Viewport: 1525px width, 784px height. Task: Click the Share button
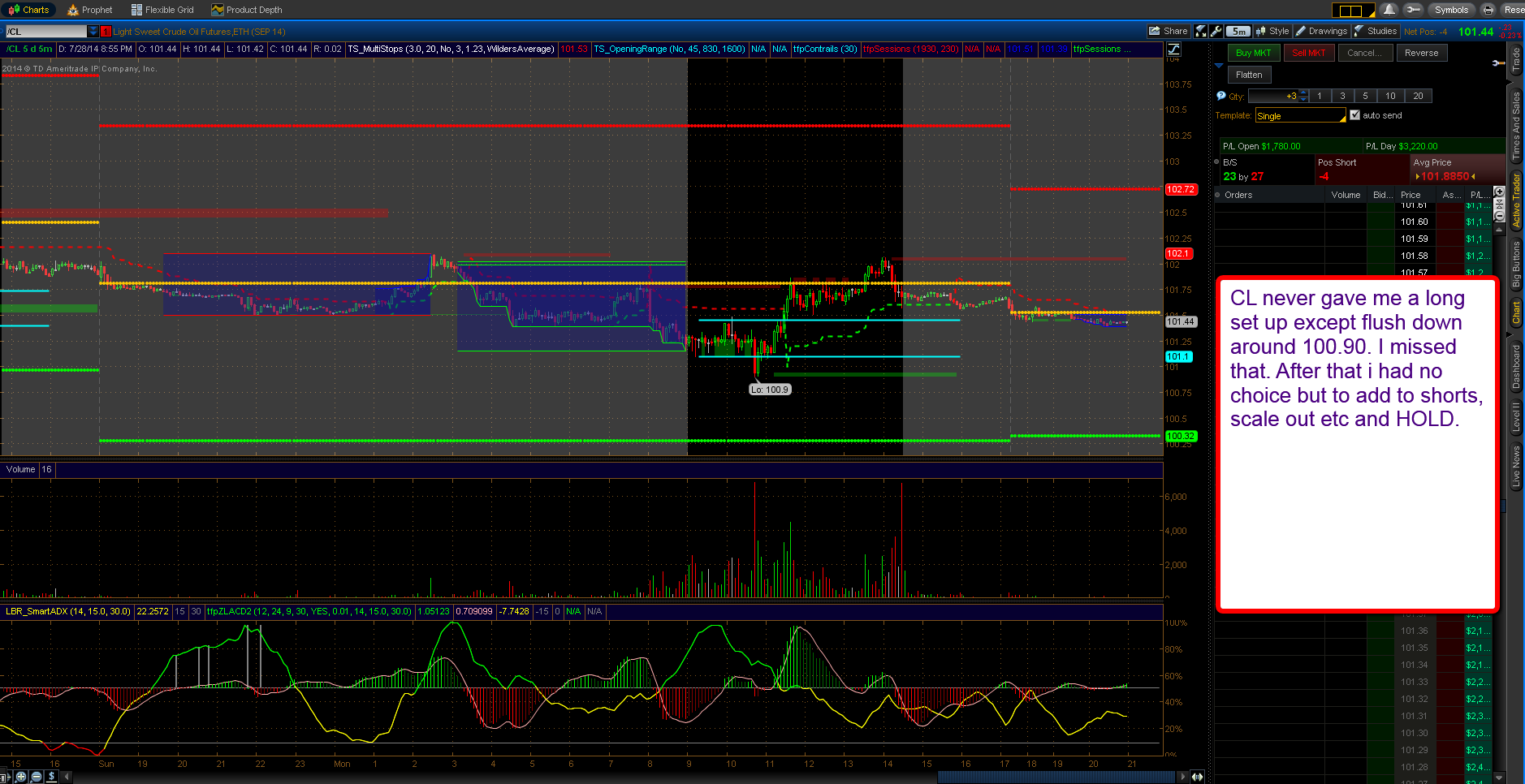(1168, 31)
